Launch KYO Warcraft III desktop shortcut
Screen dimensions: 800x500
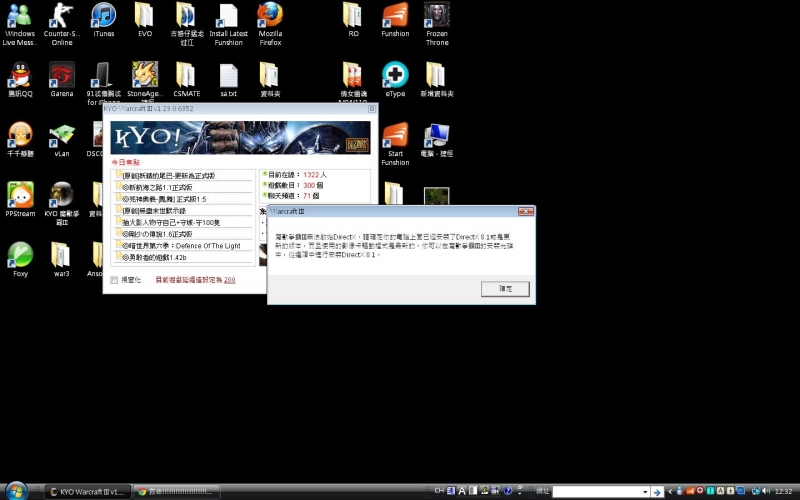(62, 203)
